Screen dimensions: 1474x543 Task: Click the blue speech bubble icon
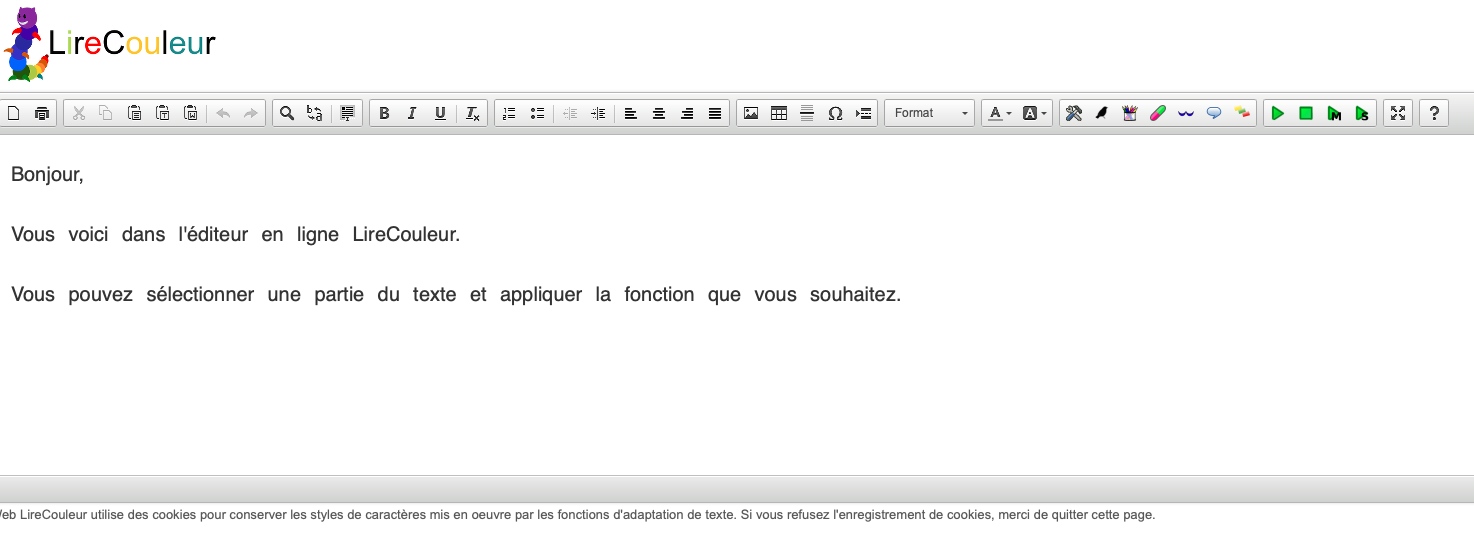(x=1214, y=114)
